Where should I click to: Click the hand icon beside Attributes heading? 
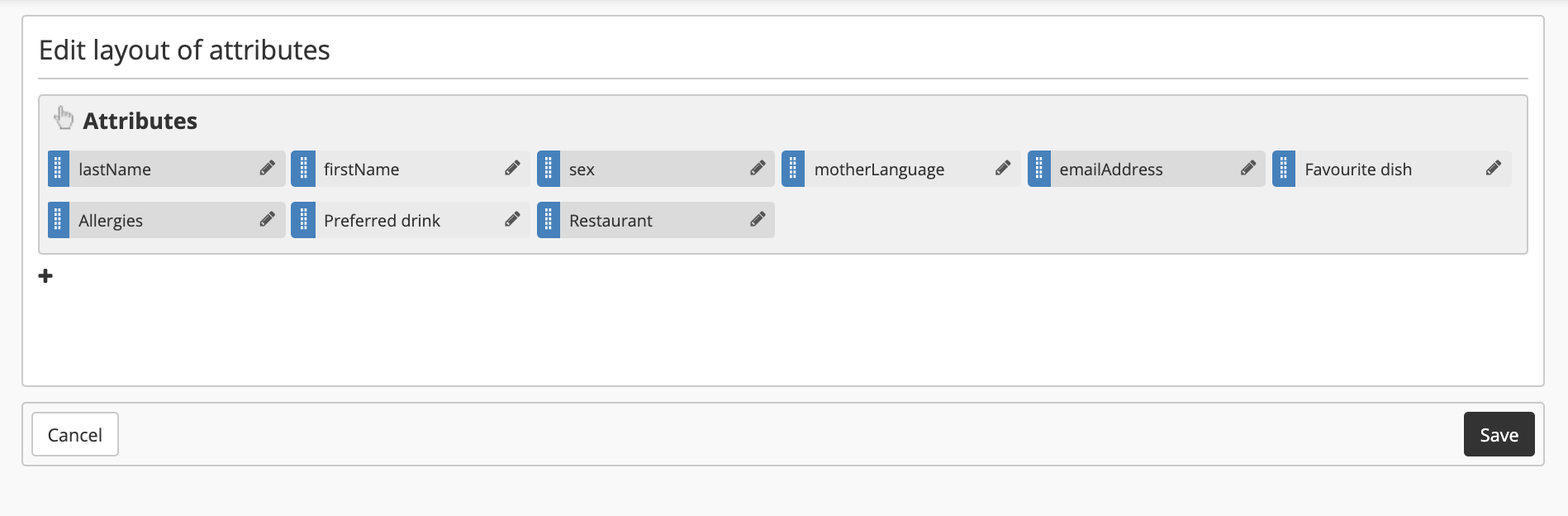(64, 119)
